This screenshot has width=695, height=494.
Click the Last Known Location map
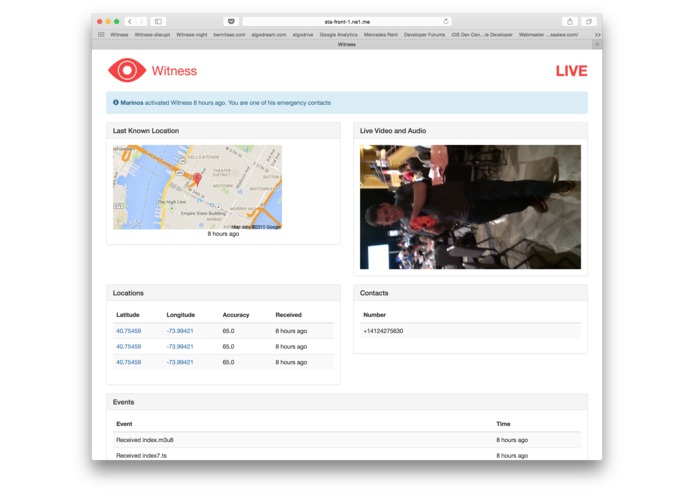click(x=197, y=187)
